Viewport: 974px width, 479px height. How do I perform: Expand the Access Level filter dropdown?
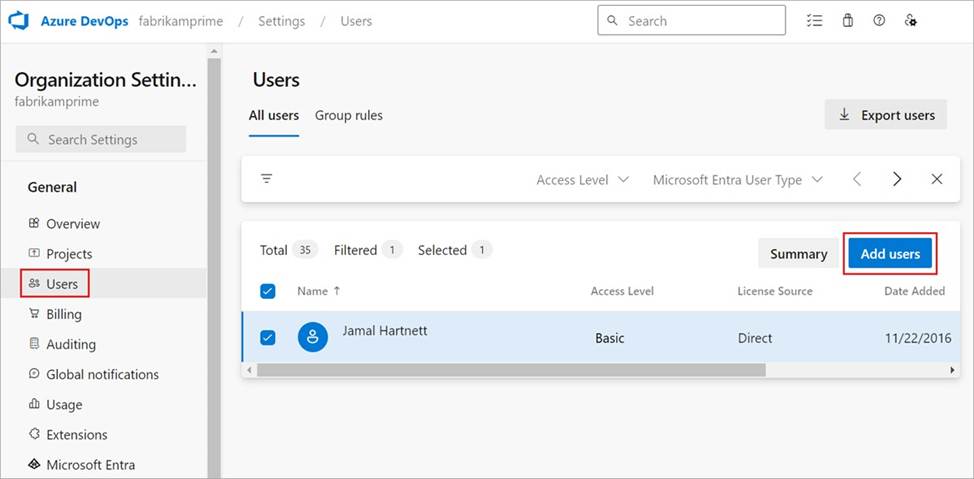[x=583, y=180]
